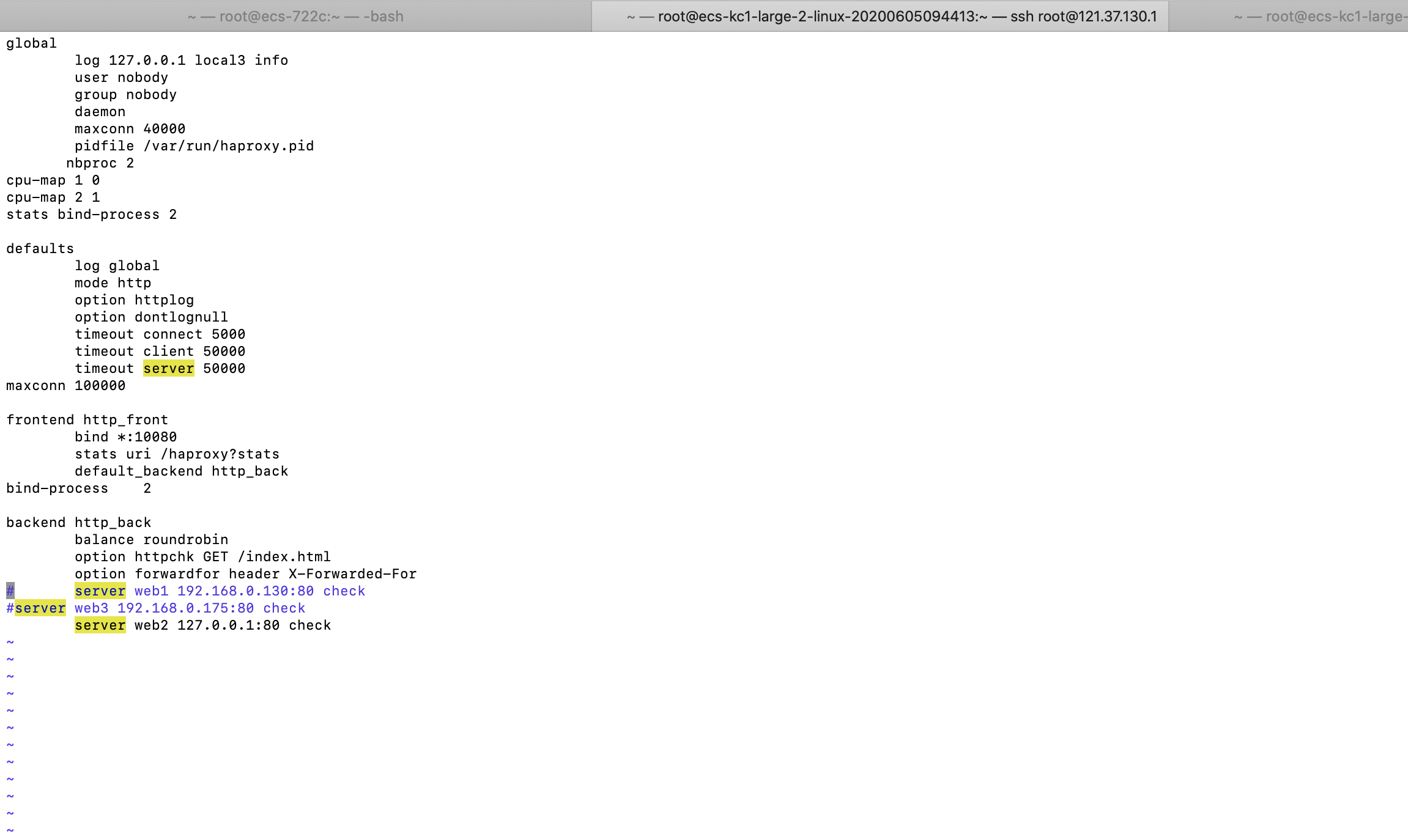This screenshot has width=1408, height=840.
Task: Click the 'stats bind-process 2' line
Action: 91,215
